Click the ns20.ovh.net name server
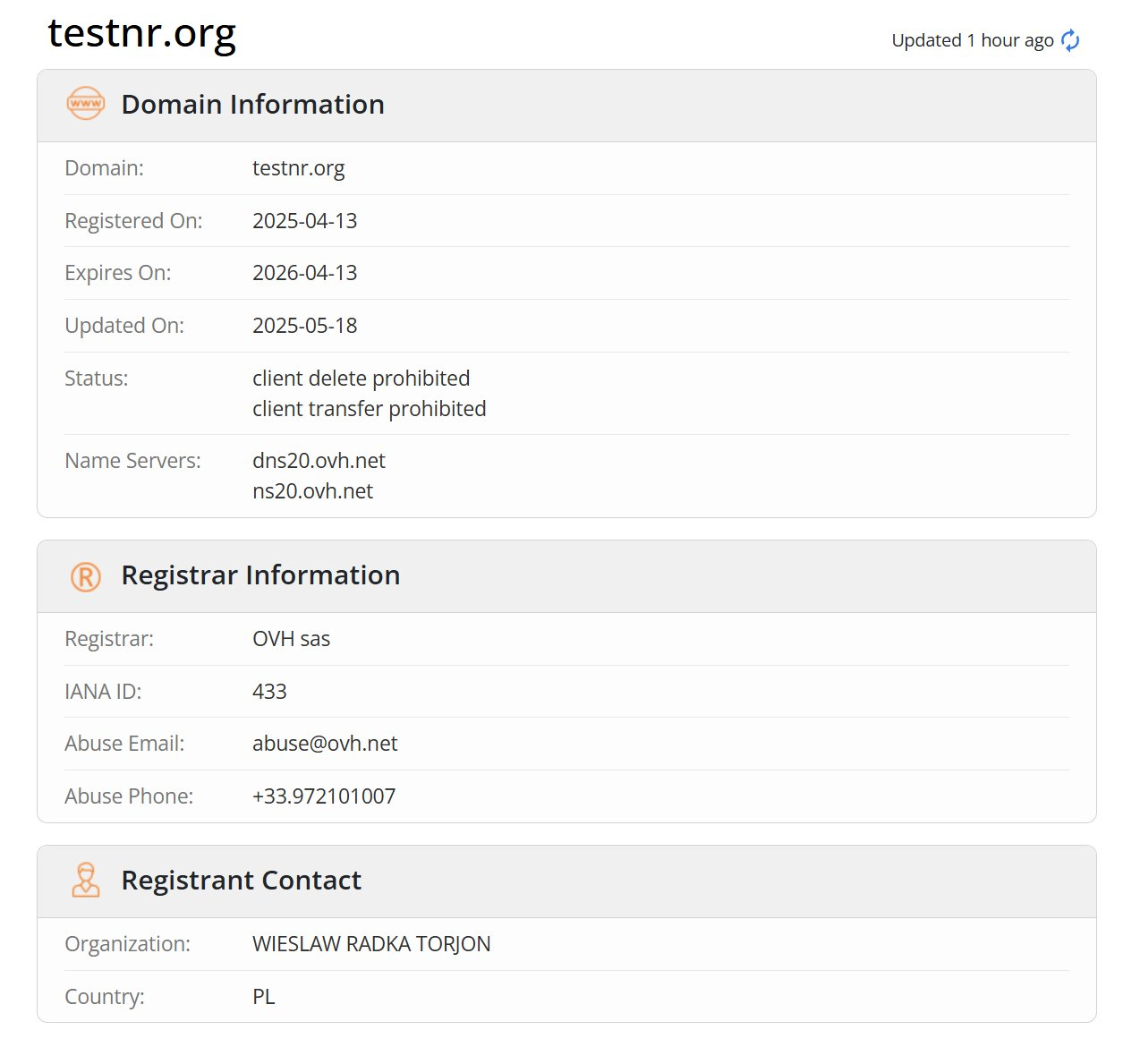Image resolution: width=1123 pixels, height=1064 pixels. pos(312,491)
